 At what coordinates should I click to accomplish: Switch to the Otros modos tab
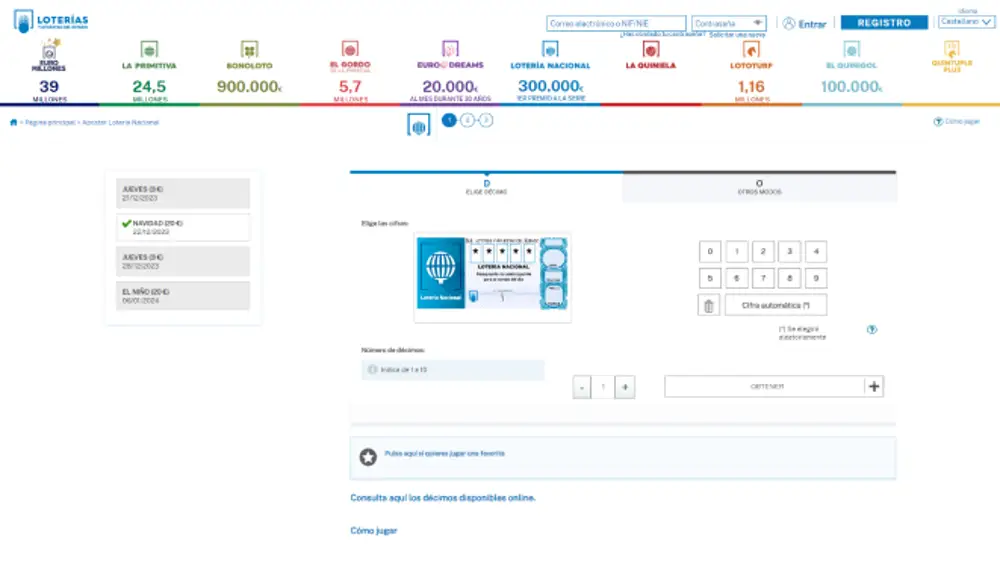click(x=760, y=187)
